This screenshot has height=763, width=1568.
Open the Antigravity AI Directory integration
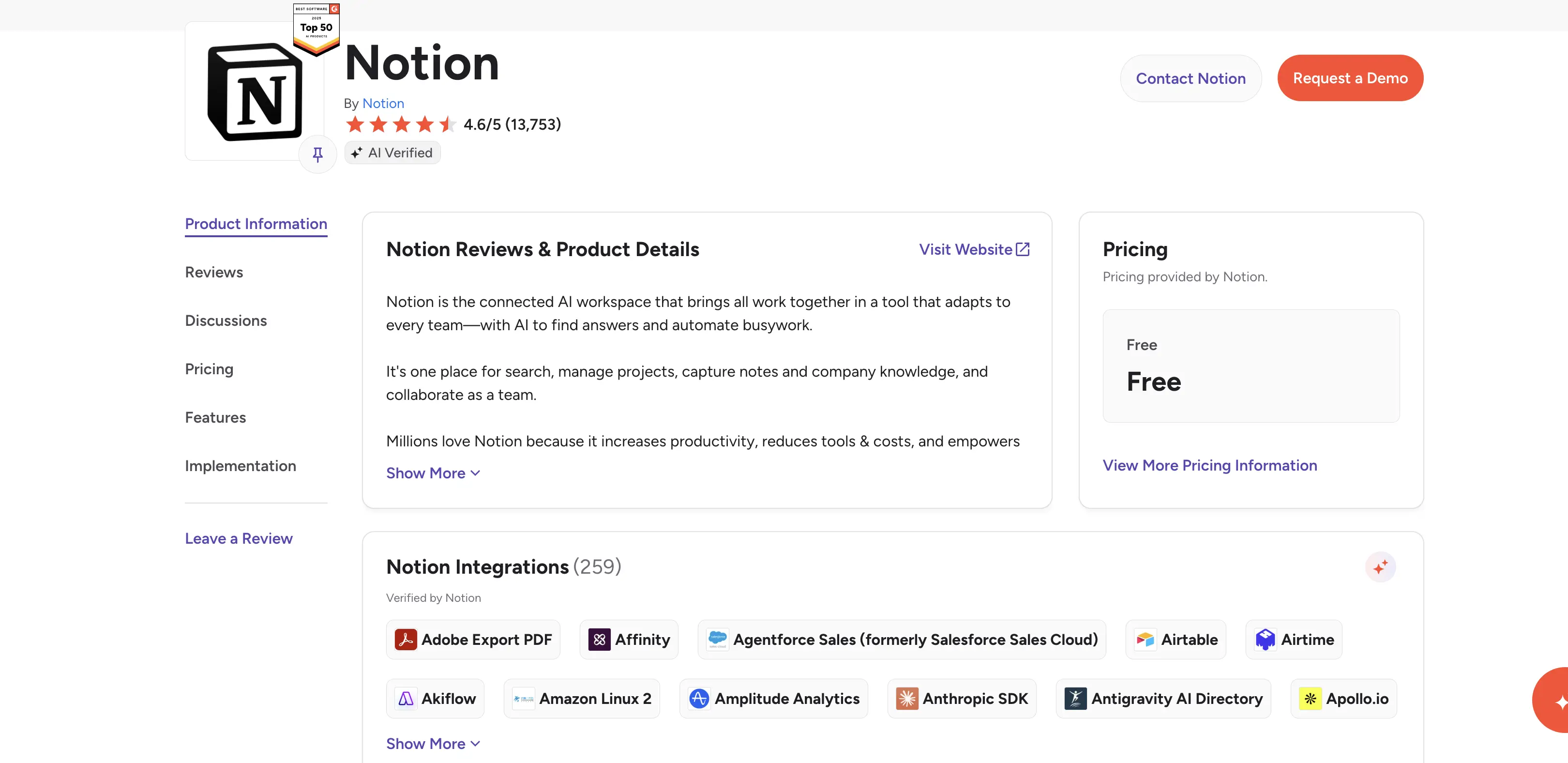1163,699
